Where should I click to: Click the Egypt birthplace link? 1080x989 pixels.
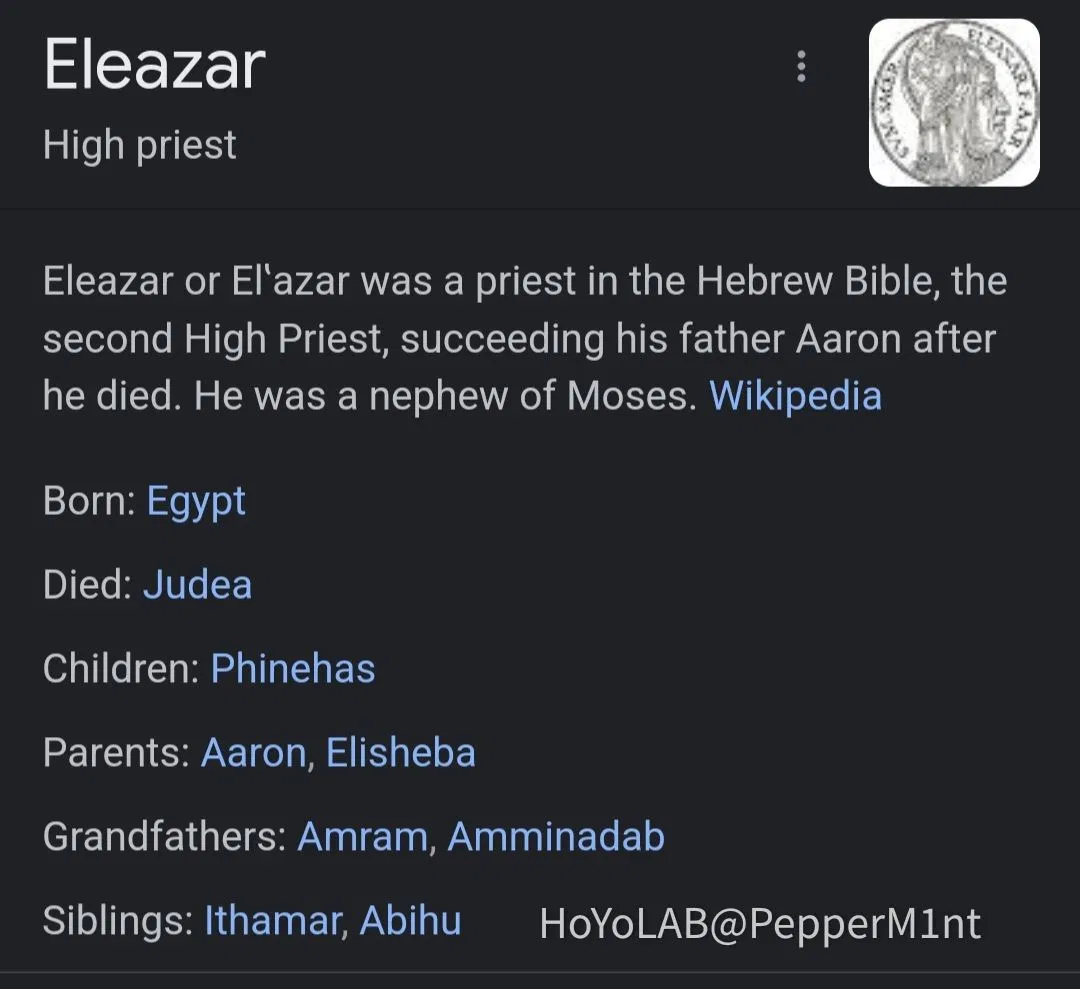(196, 501)
